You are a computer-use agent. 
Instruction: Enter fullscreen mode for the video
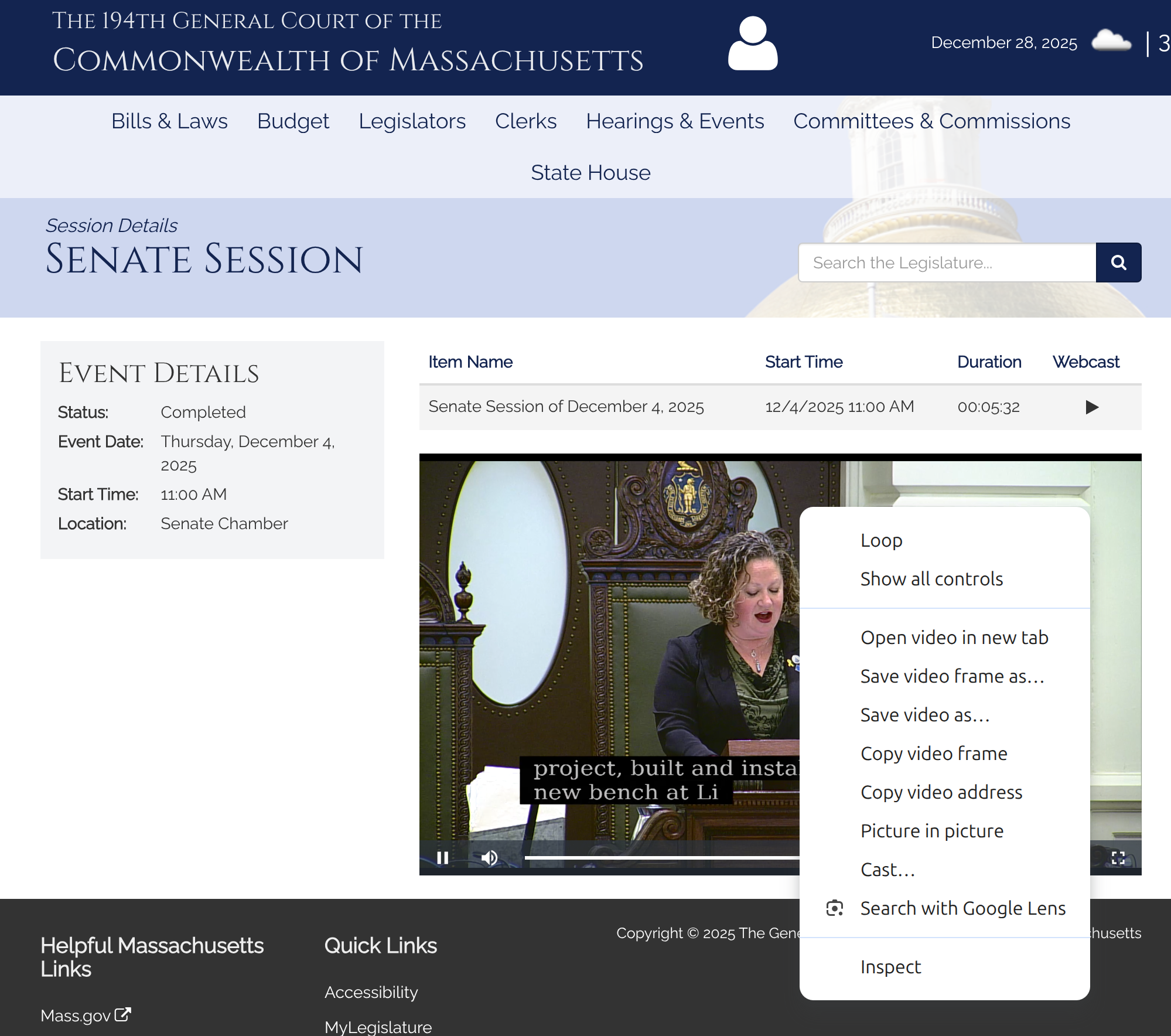(1118, 858)
